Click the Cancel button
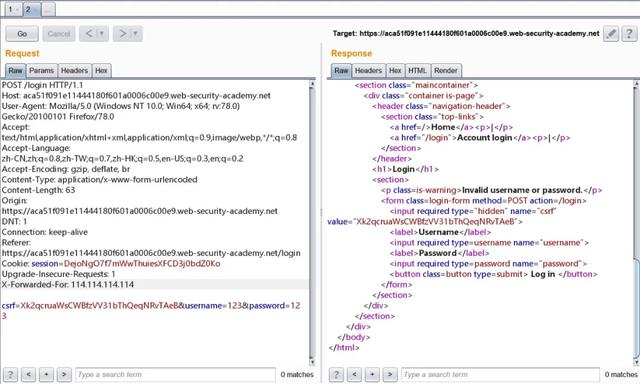The height and width of the screenshot is (384, 640). 59,34
